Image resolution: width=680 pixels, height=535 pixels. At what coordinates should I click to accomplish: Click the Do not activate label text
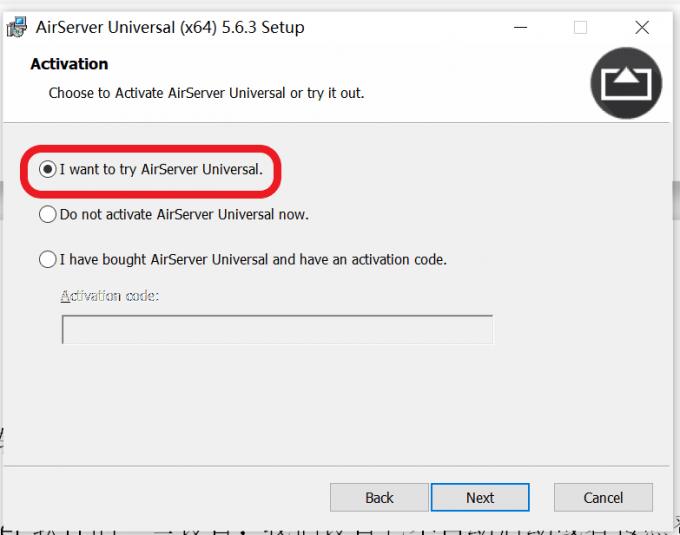[184, 214]
